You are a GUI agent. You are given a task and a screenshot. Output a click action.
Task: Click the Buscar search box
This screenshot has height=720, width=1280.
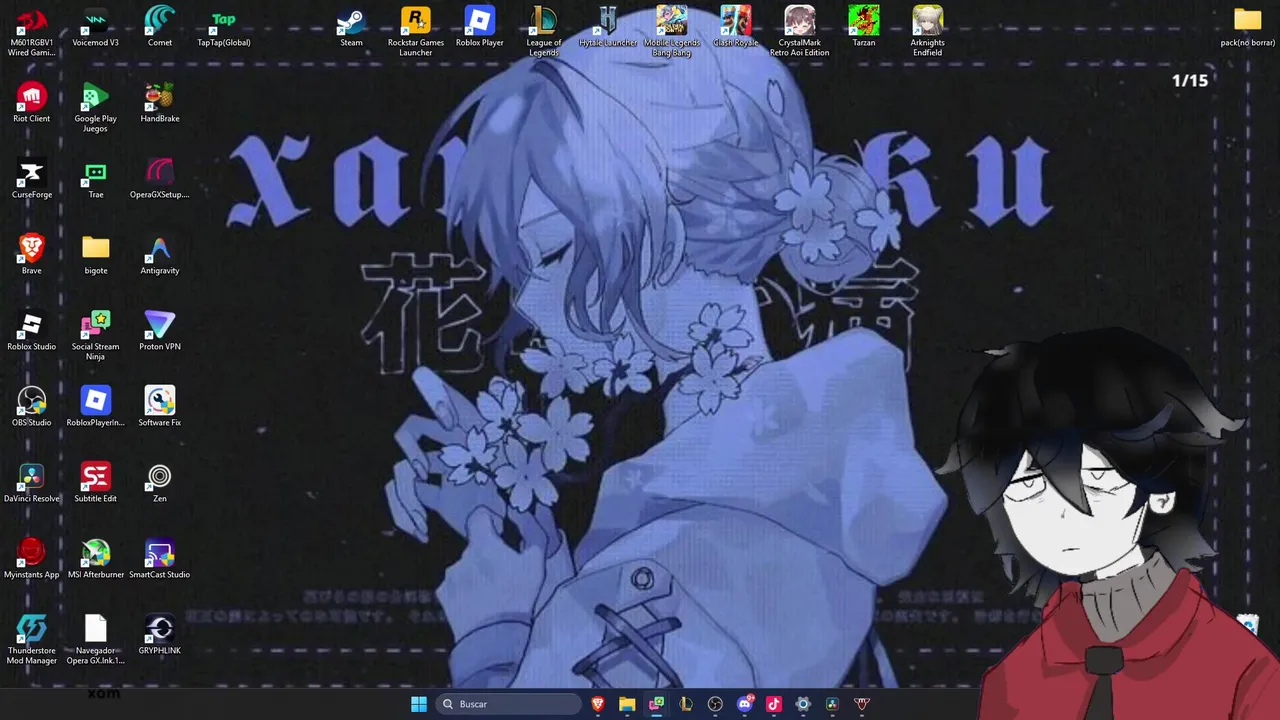click(509, 704)
